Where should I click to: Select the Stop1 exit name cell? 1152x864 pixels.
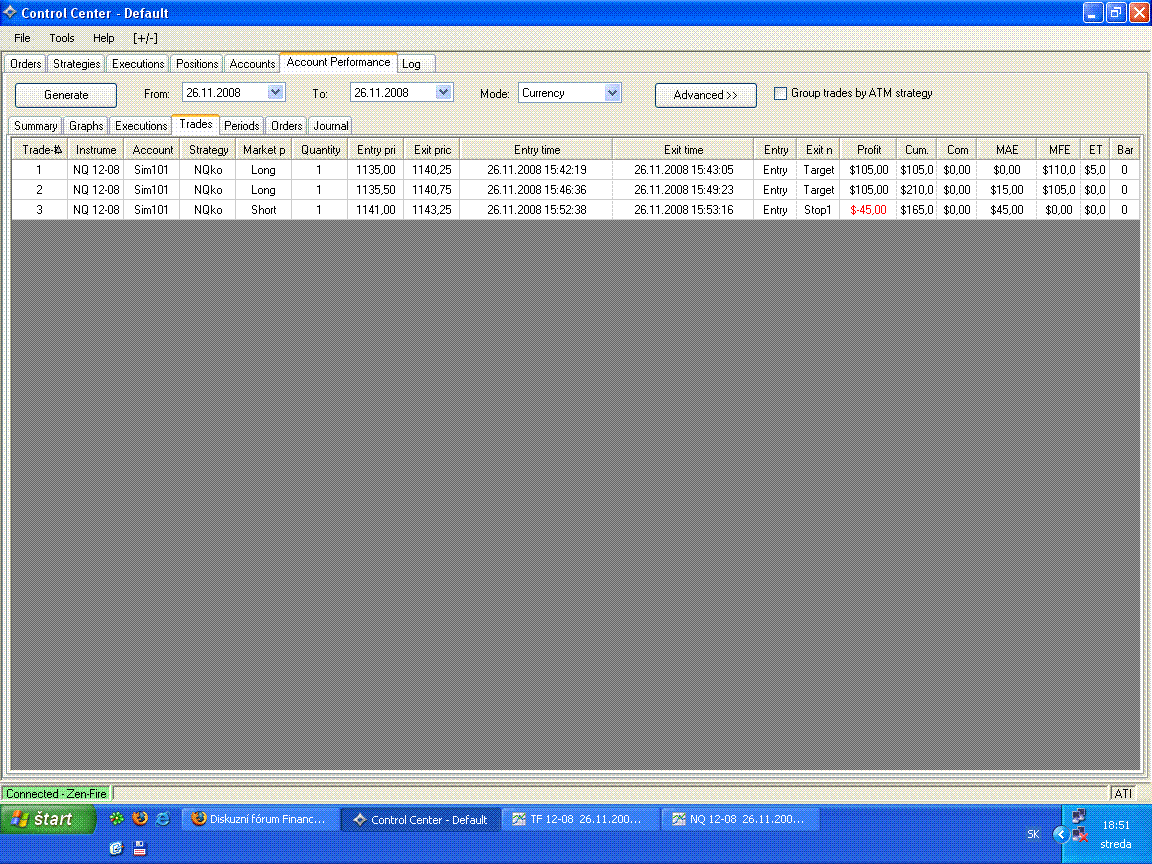[x=818, y=210]
